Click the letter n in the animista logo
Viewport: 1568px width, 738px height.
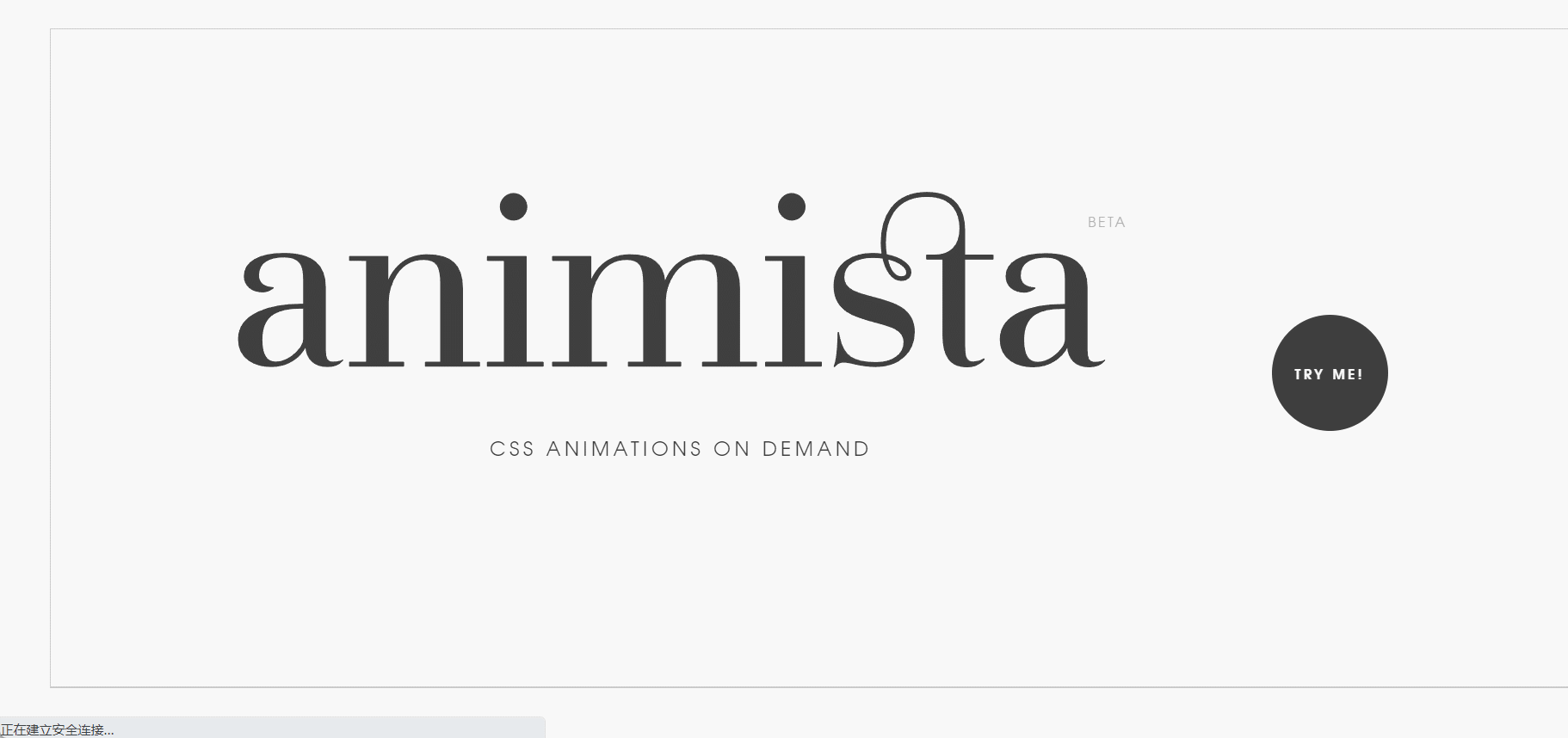click(415, 308)
